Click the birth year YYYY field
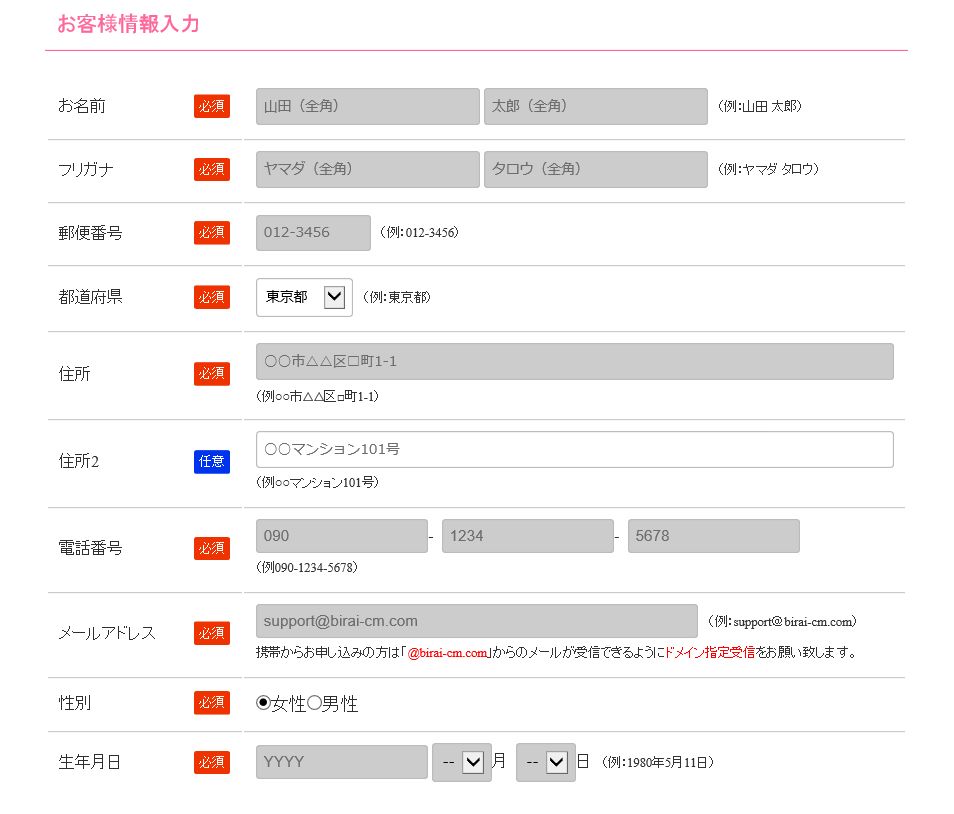This screenshot has height=814, width=954. [x=342, y=762]
